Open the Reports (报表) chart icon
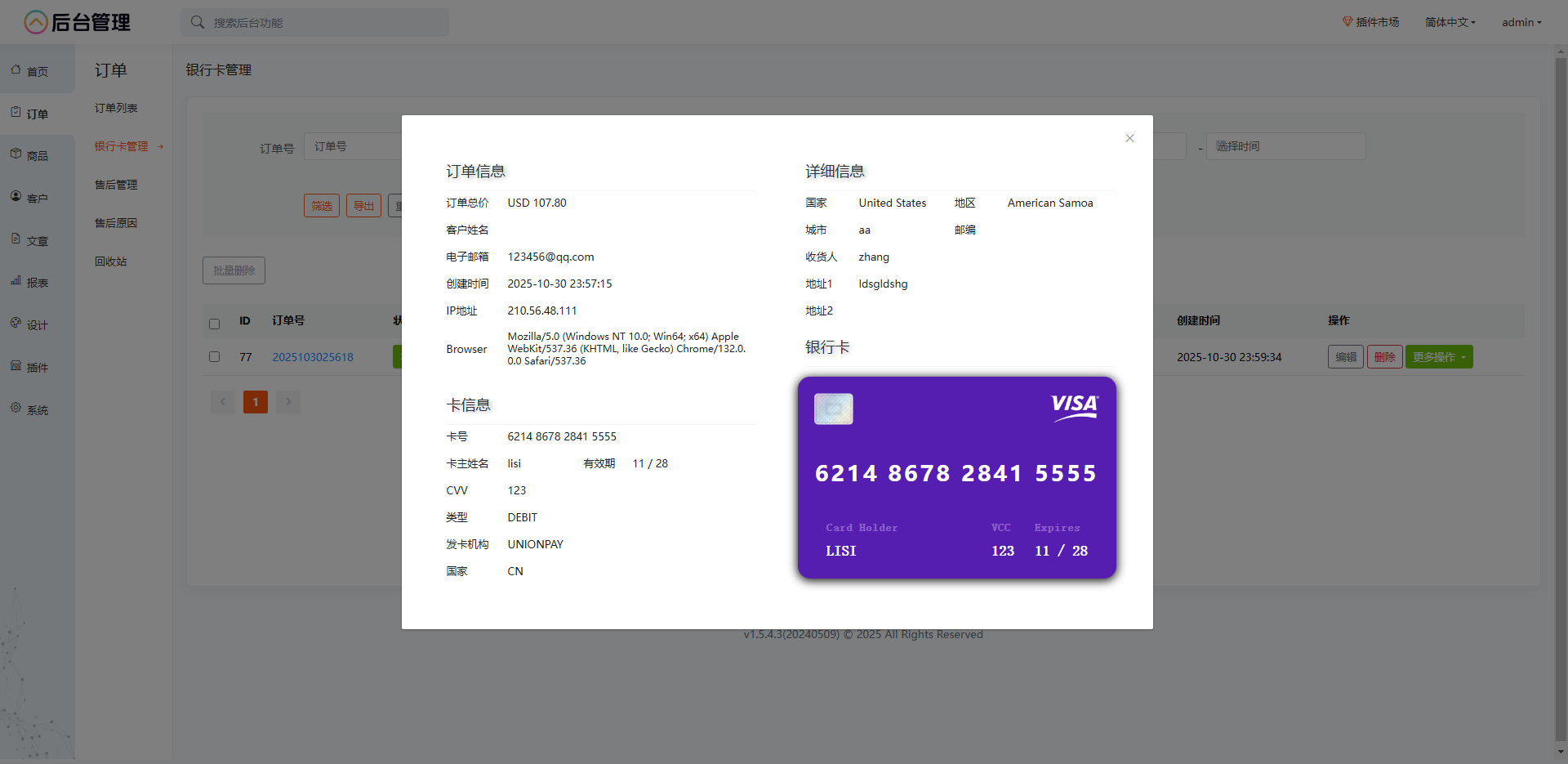1568x764 pixels. pyautogui.click(x=16, y=281)
